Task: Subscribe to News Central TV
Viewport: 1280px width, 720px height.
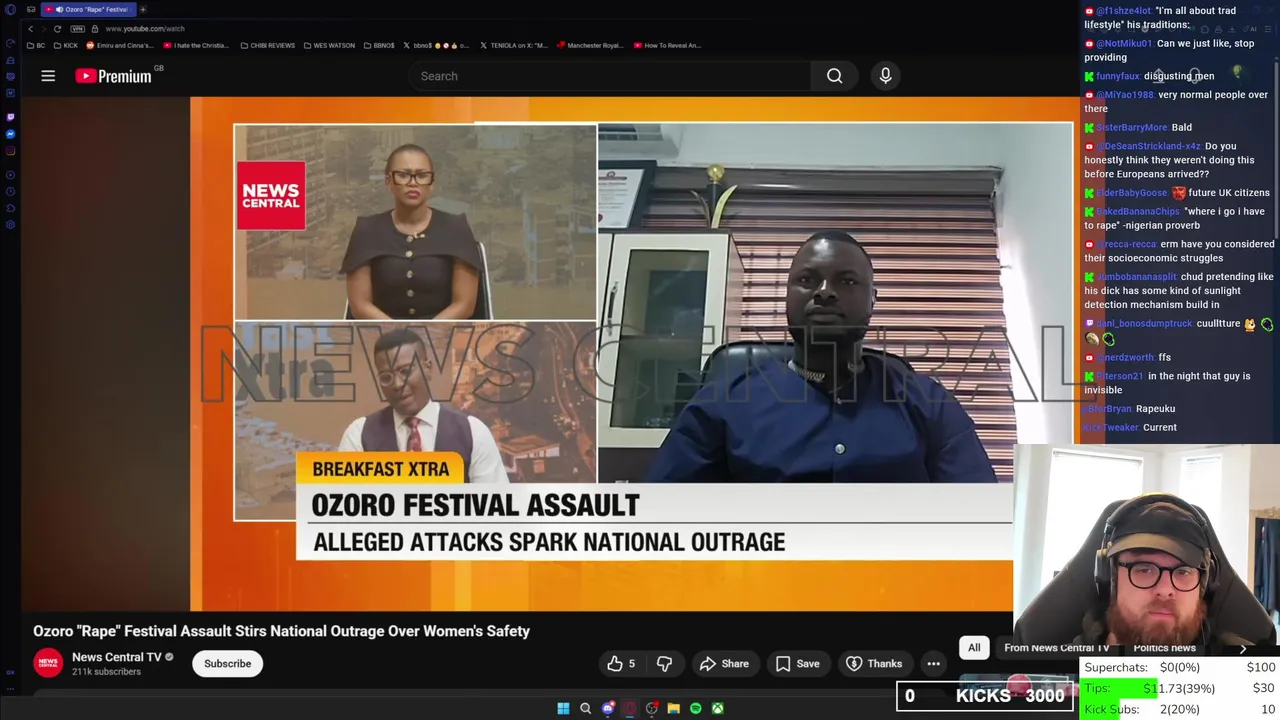Action: click(227, 664)
